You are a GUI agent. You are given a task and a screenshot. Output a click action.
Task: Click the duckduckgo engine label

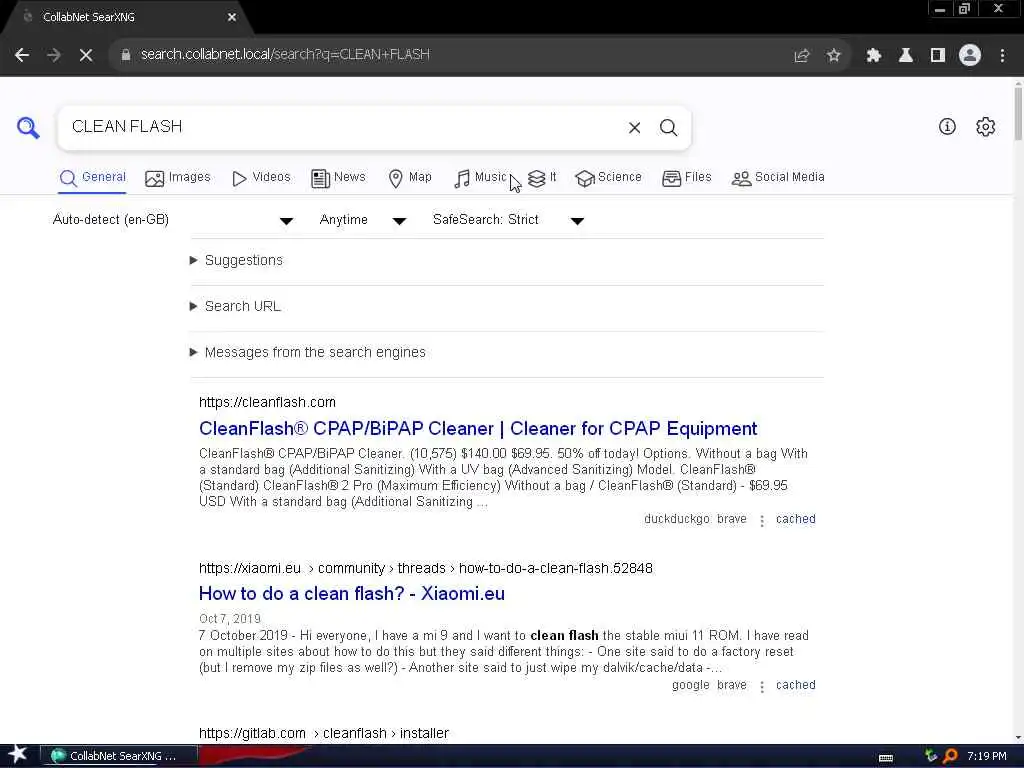[x=677, y=520]
